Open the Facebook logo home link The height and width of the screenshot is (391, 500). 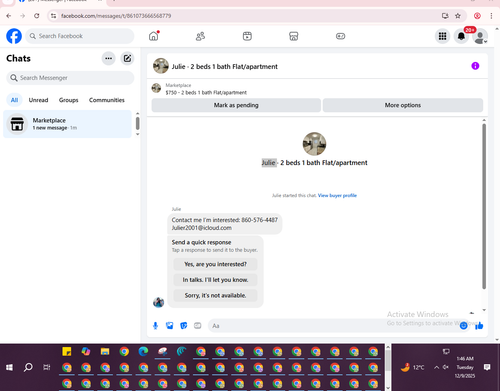14,36
